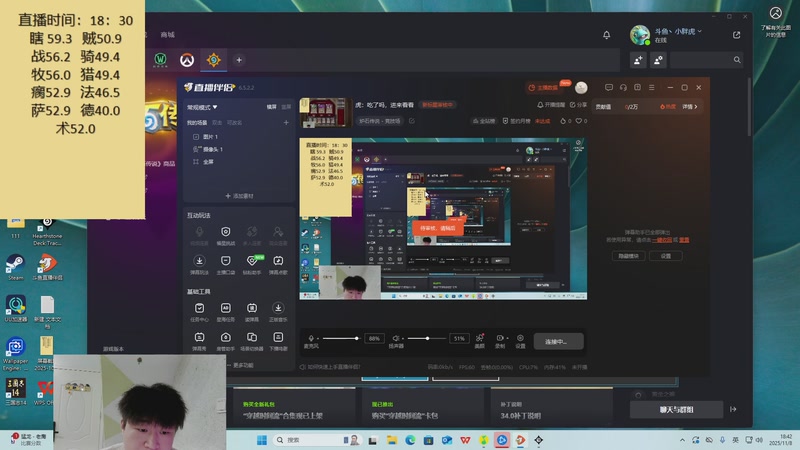This screenshot has width=800, height=450.
Task: Open Microsoft Edge from the taskbar
Action: click(410, 440)
